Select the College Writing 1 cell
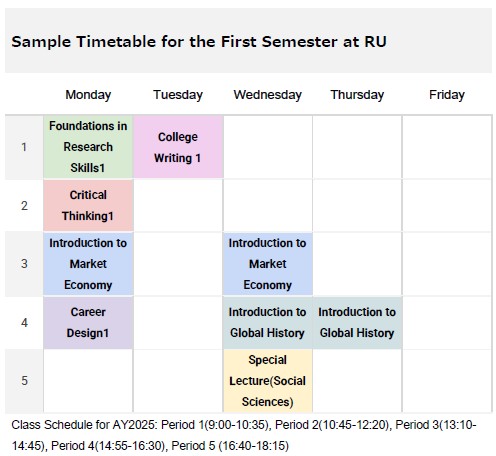 click(x=178, y=147)
